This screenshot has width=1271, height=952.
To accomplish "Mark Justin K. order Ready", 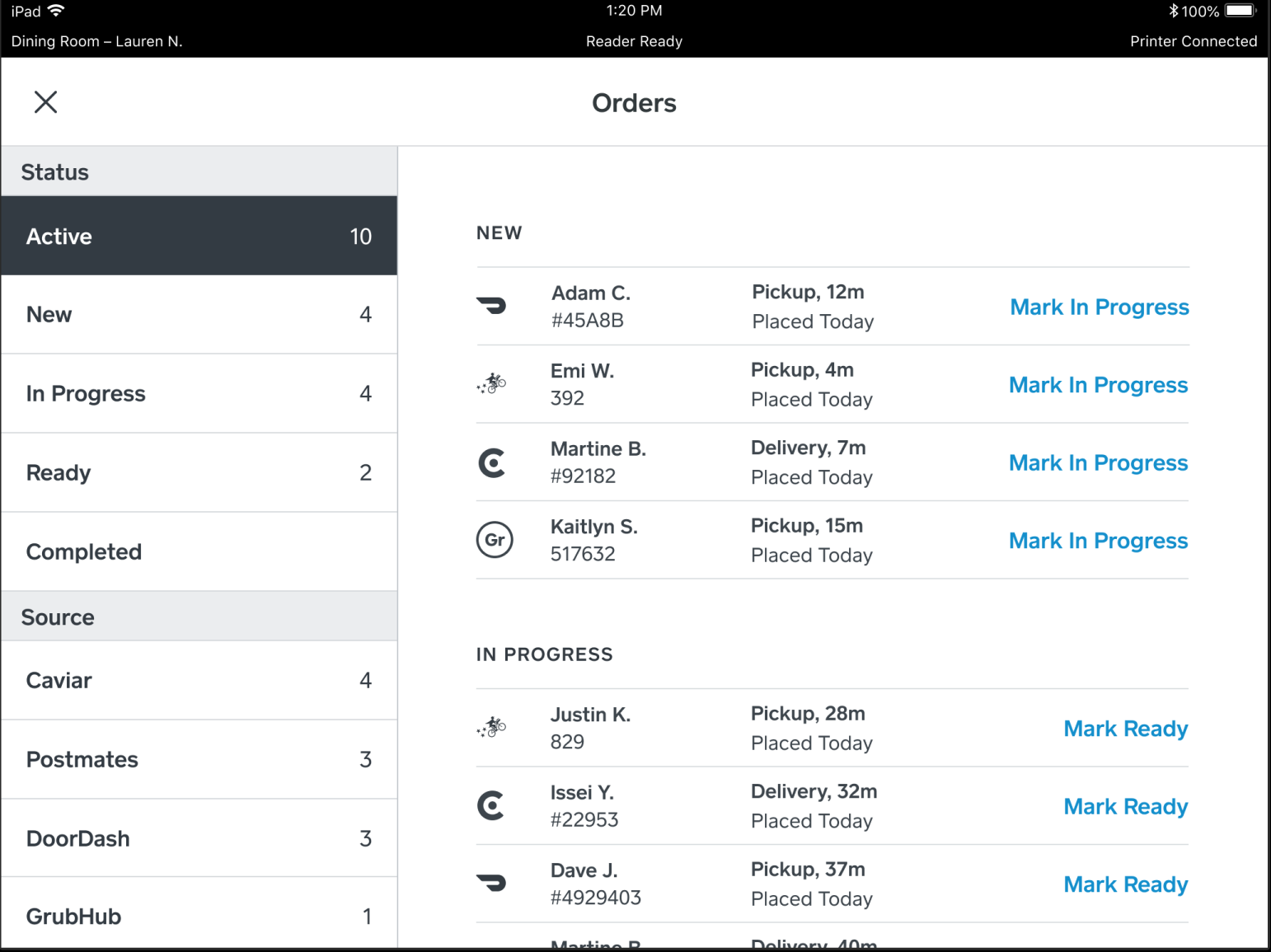I will pos(1126,729).
